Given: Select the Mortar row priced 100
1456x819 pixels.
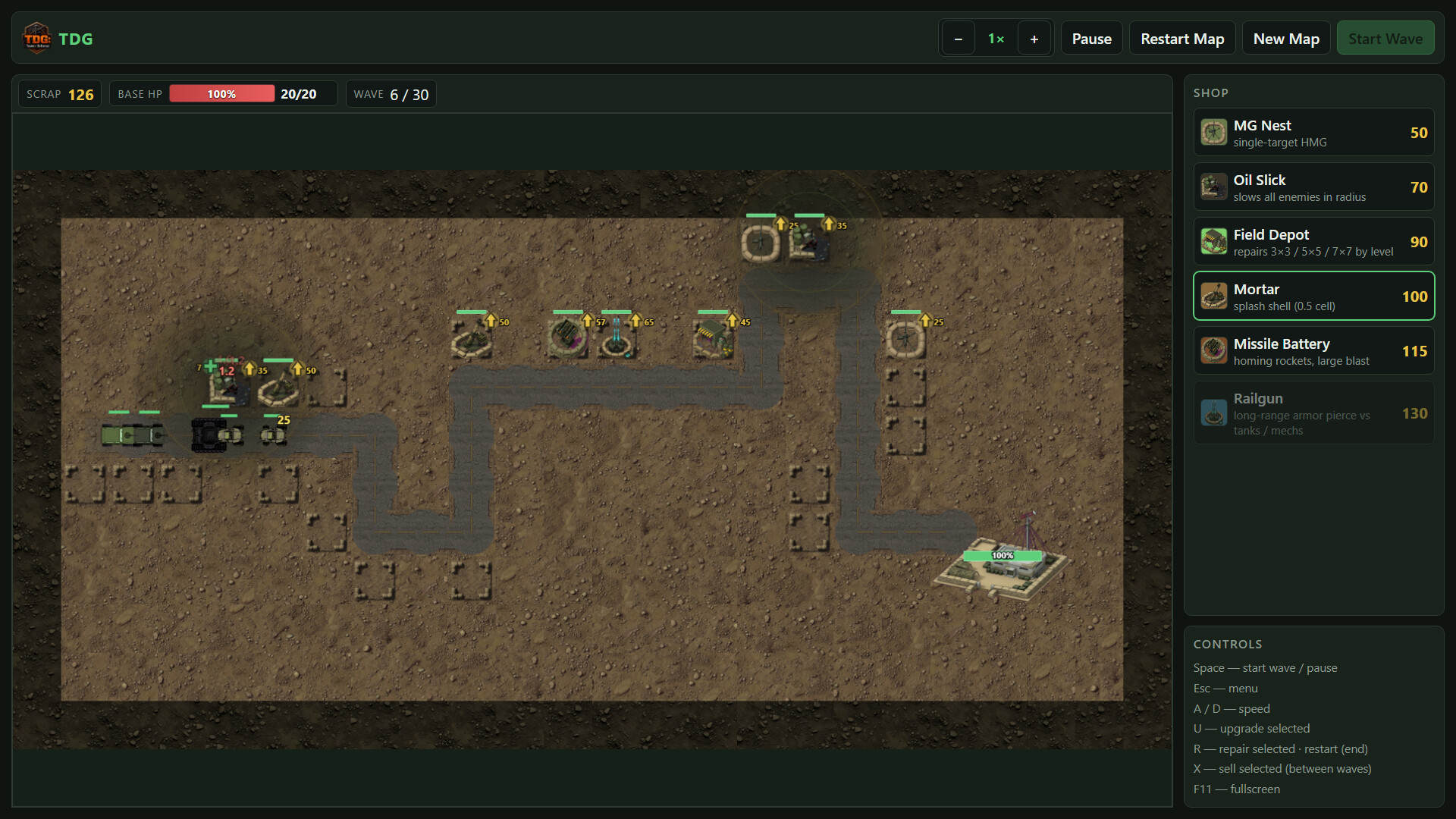Looking at the screenshot, I should [x=1313, y=297].
